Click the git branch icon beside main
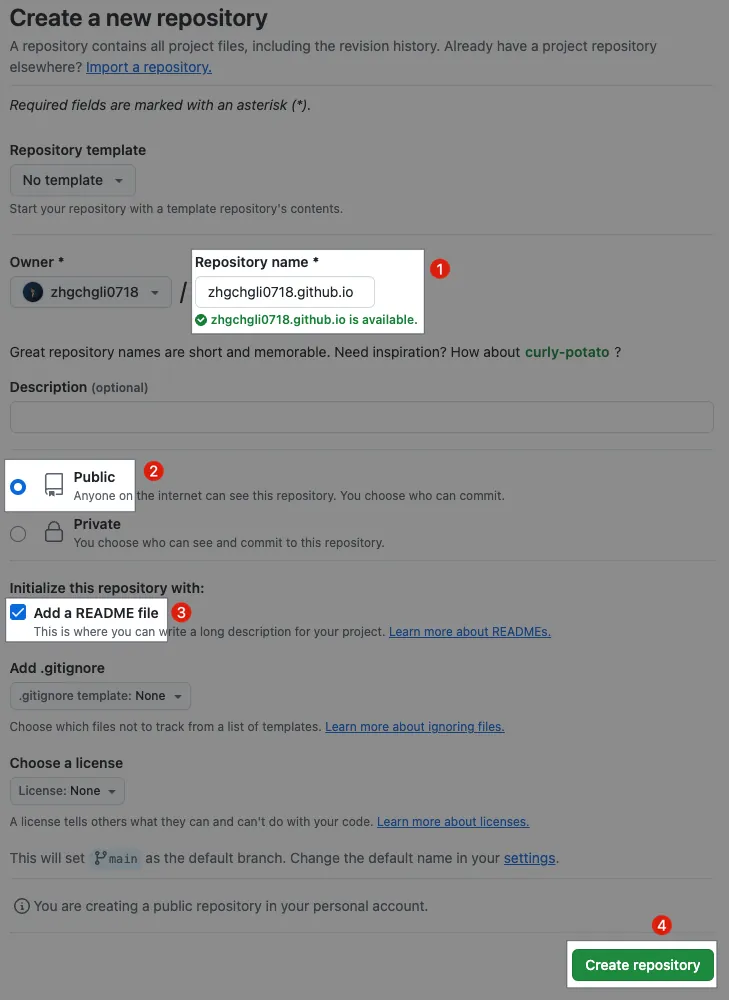 [100, 858]
